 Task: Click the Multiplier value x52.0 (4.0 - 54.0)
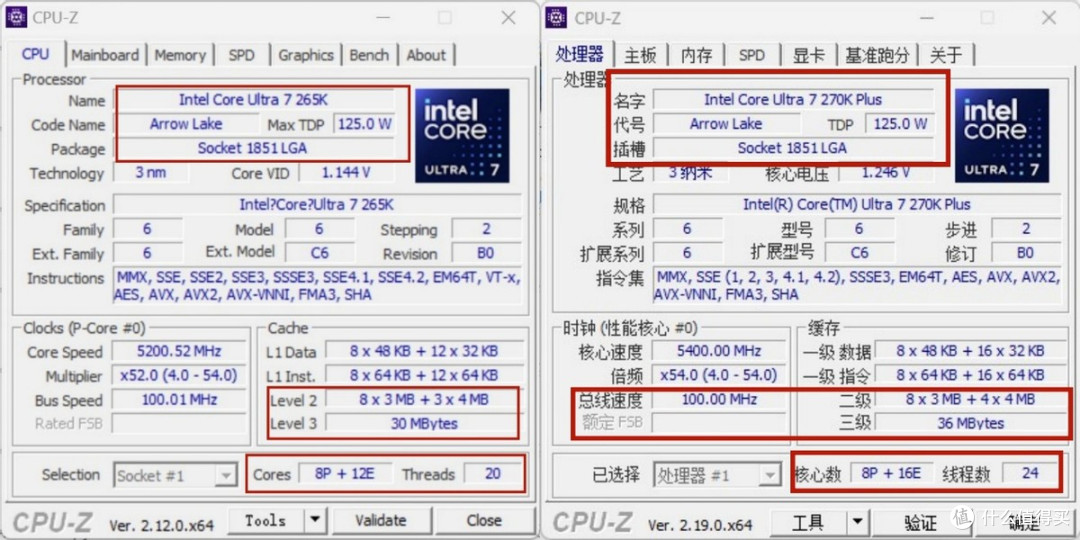tap(179, 375)
